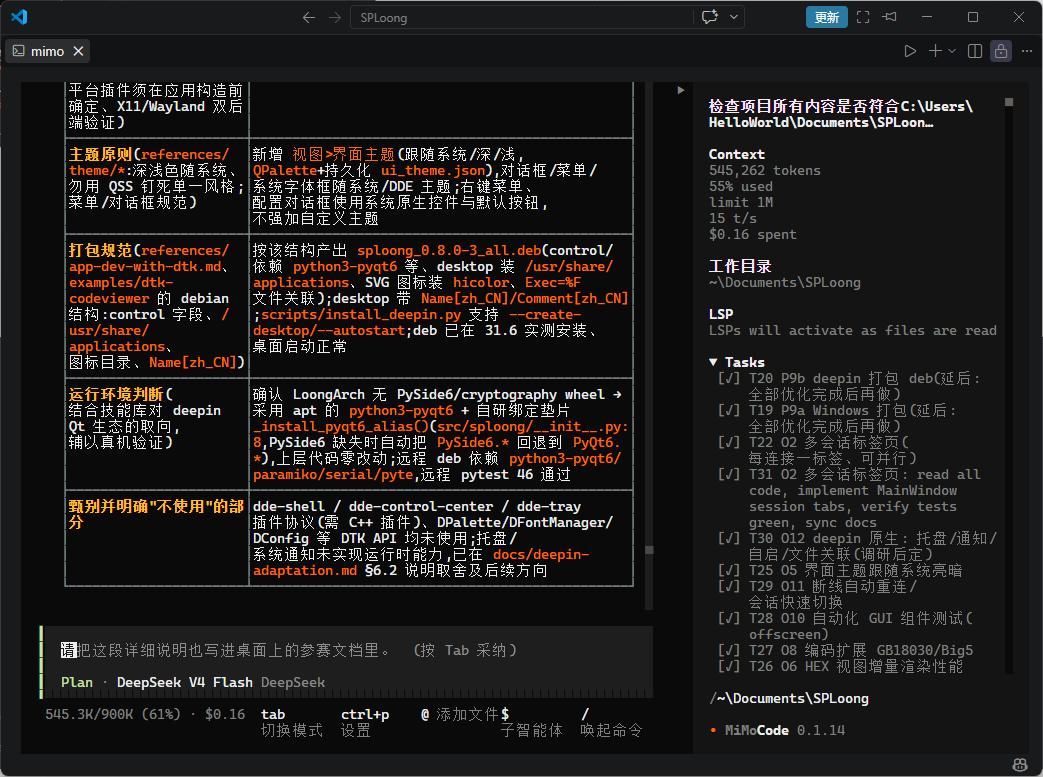1043x777 pixels.
Task: Click the Copilot icon in status bar
Action: click(1019, 765)
